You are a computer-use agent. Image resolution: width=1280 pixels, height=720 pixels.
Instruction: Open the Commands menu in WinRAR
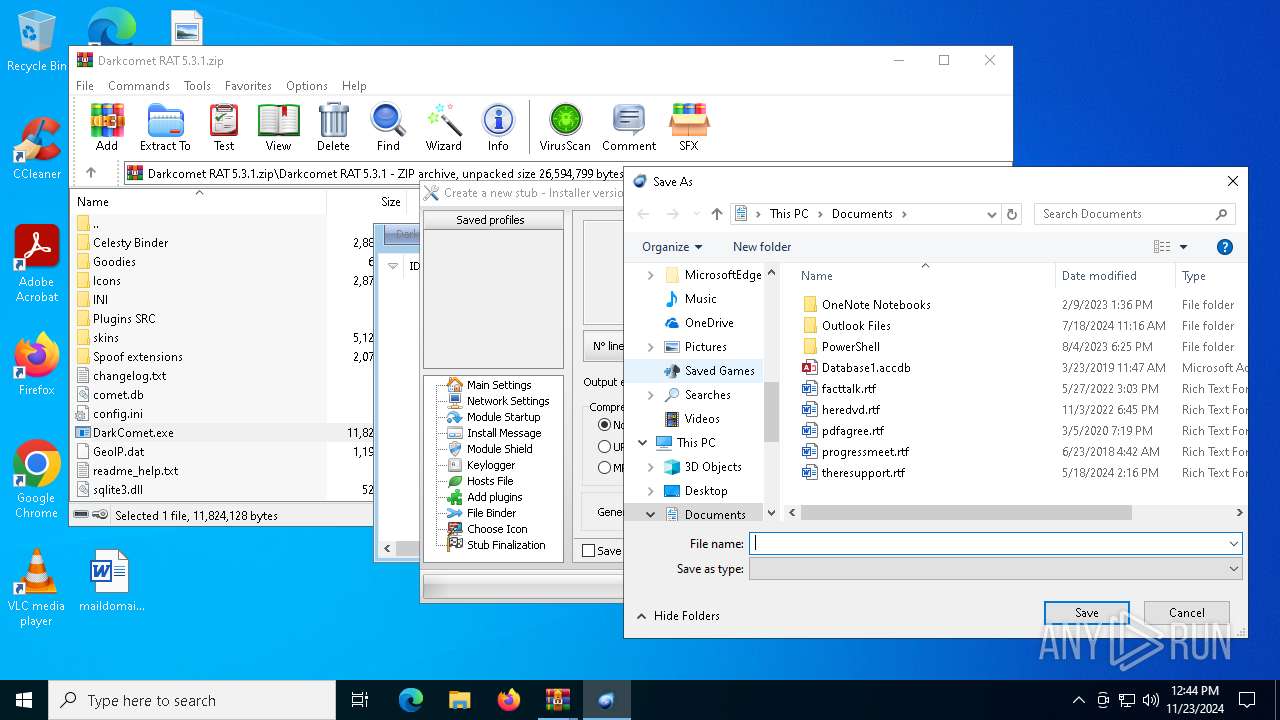tap(139, 86)
